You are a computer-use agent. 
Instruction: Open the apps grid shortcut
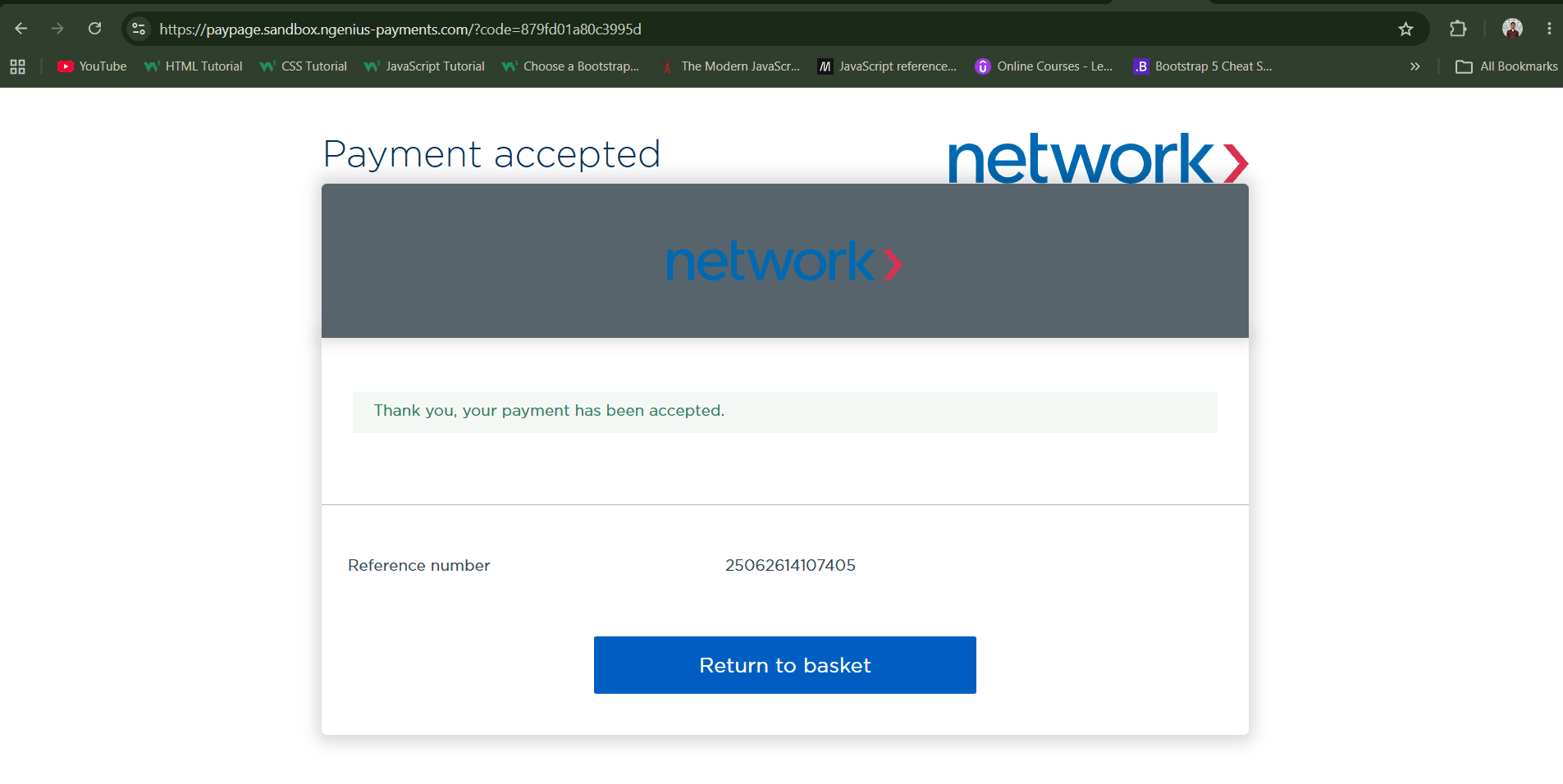tap(17, 66)
